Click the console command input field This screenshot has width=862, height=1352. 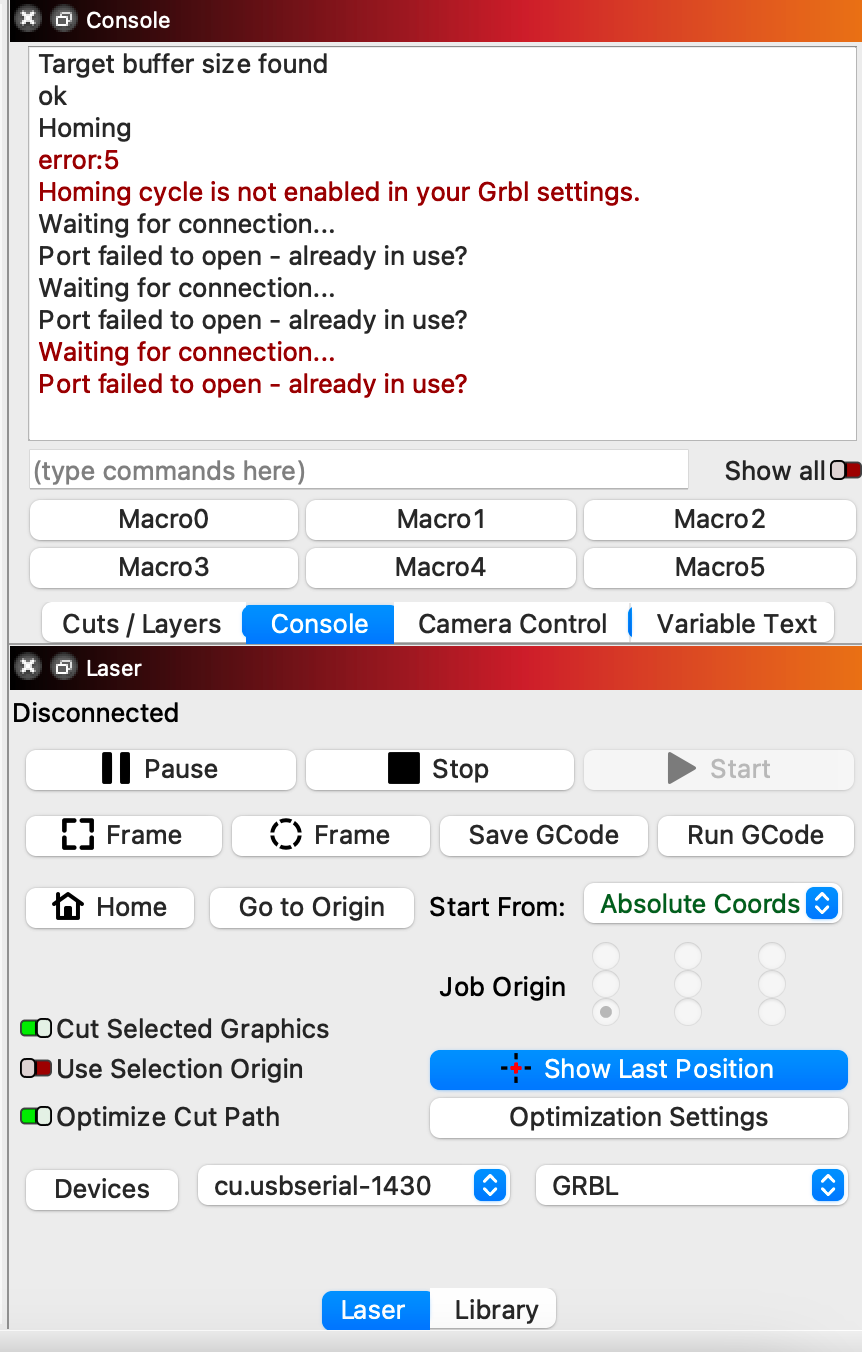358,470
